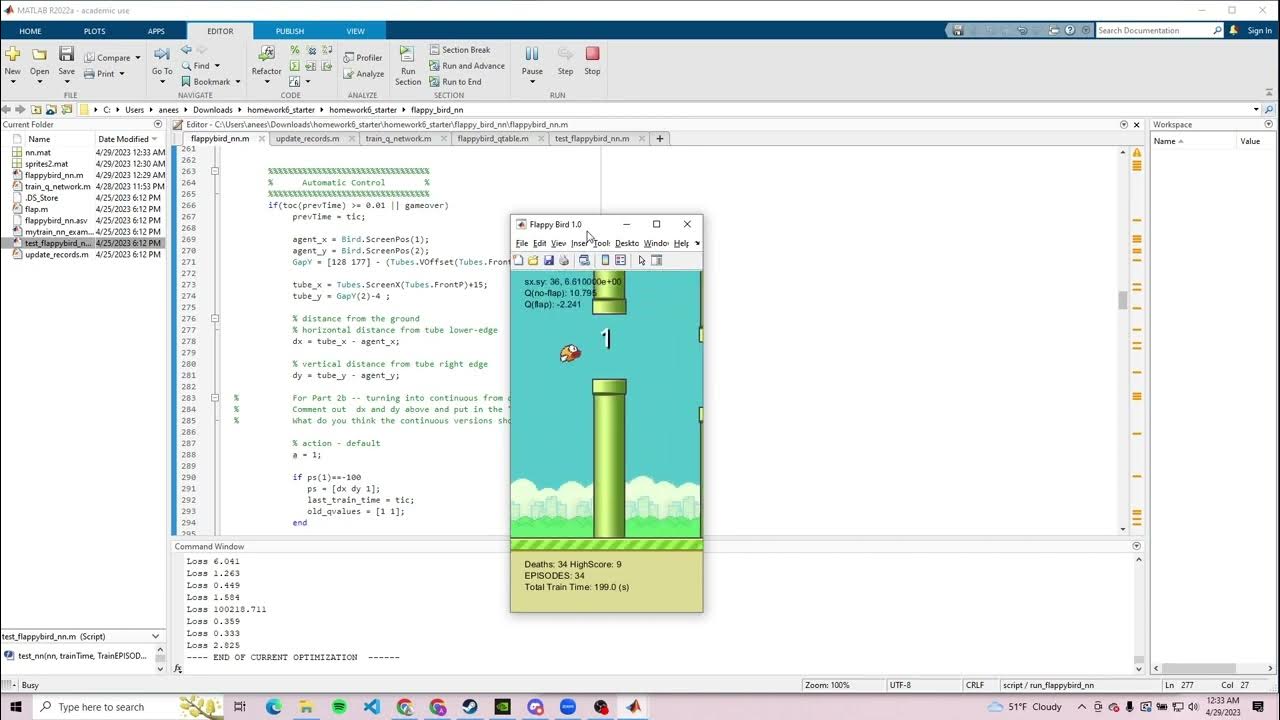
Task: Open Spotify from taskbar
Action: pos(339,707)
